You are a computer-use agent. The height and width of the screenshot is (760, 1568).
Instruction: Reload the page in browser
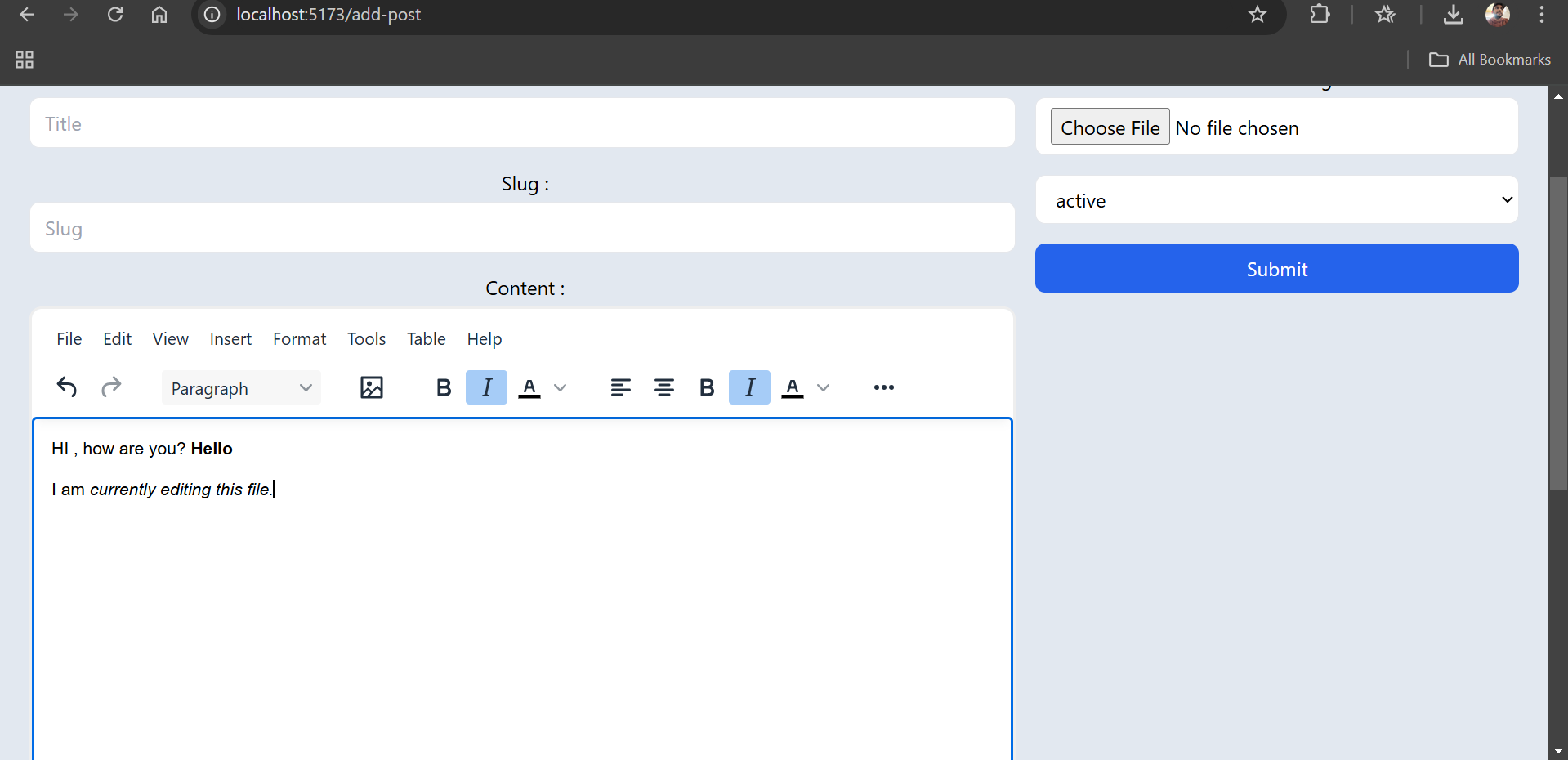pos(115,15)
